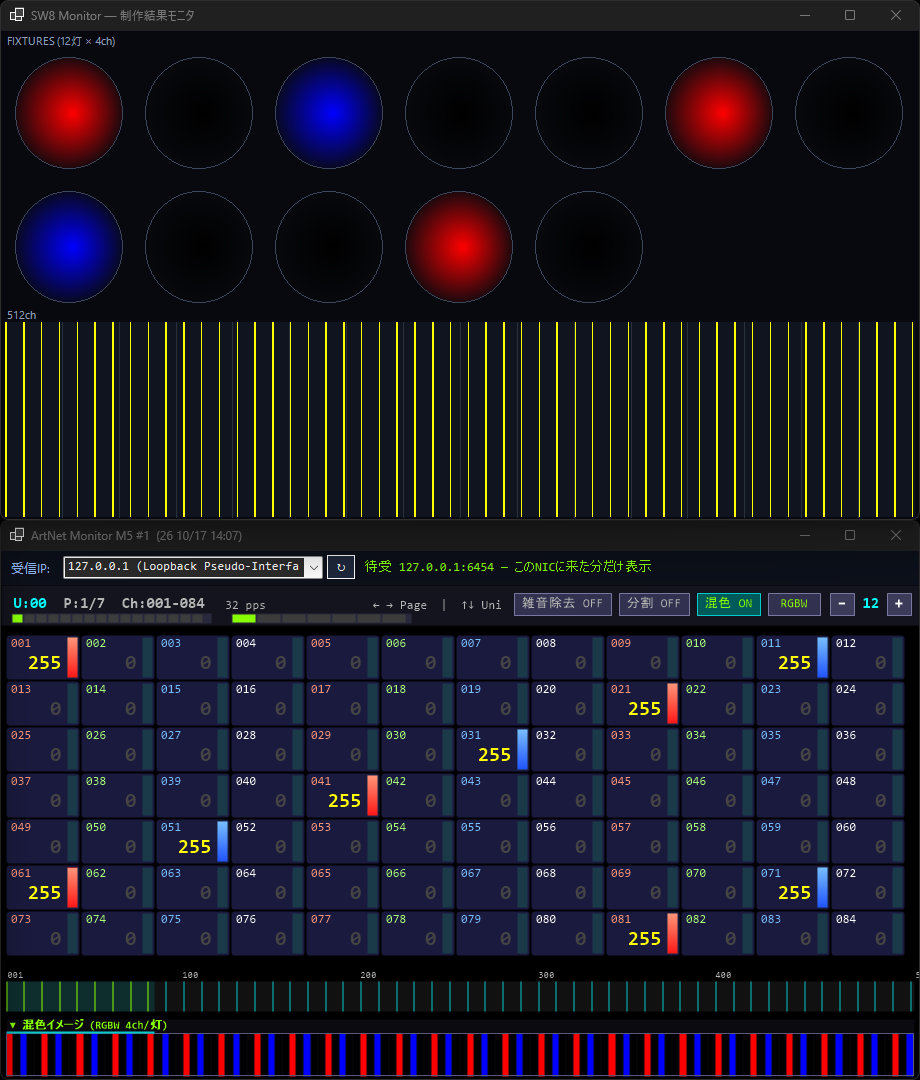Minimize the ArtNet Monitor M5 window
920x1080 pixels.
tap(804, 535)
